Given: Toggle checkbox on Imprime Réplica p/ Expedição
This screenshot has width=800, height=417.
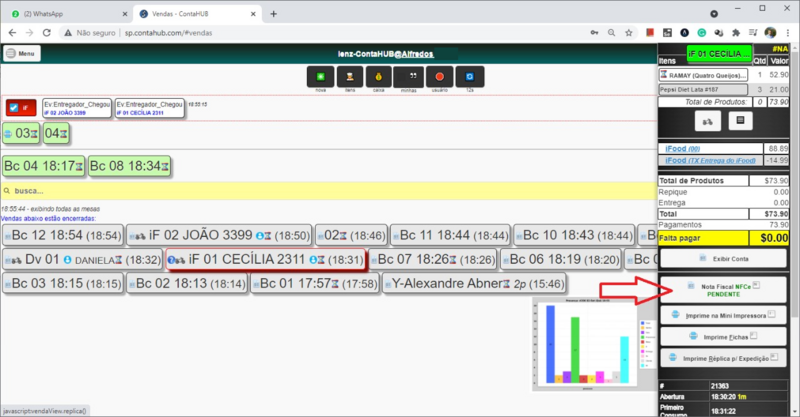Looking at the screenshot, I should click(774, 357).
